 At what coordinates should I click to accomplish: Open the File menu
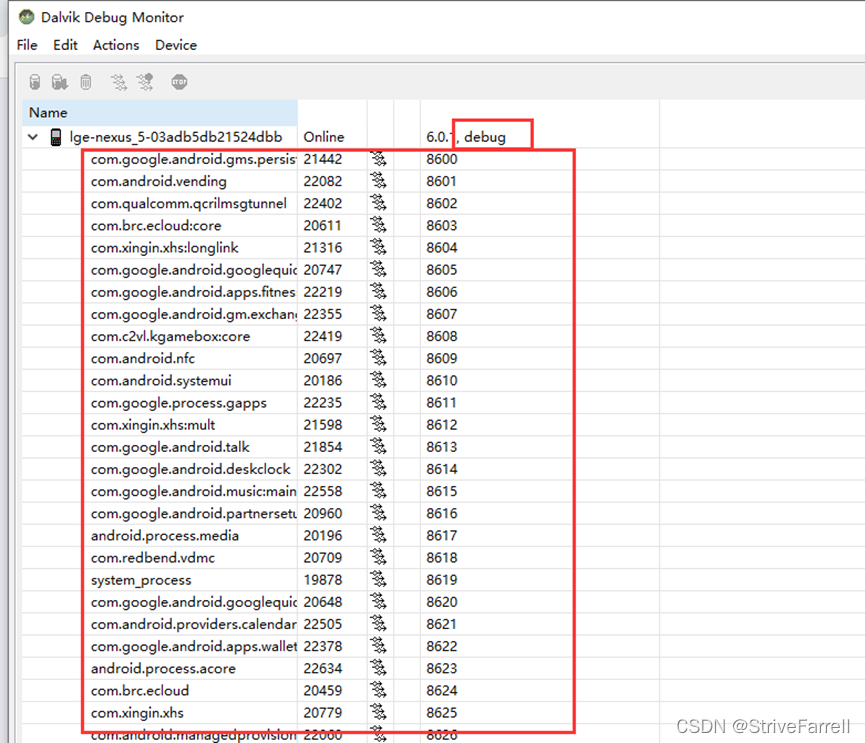(x=27, y=45)
